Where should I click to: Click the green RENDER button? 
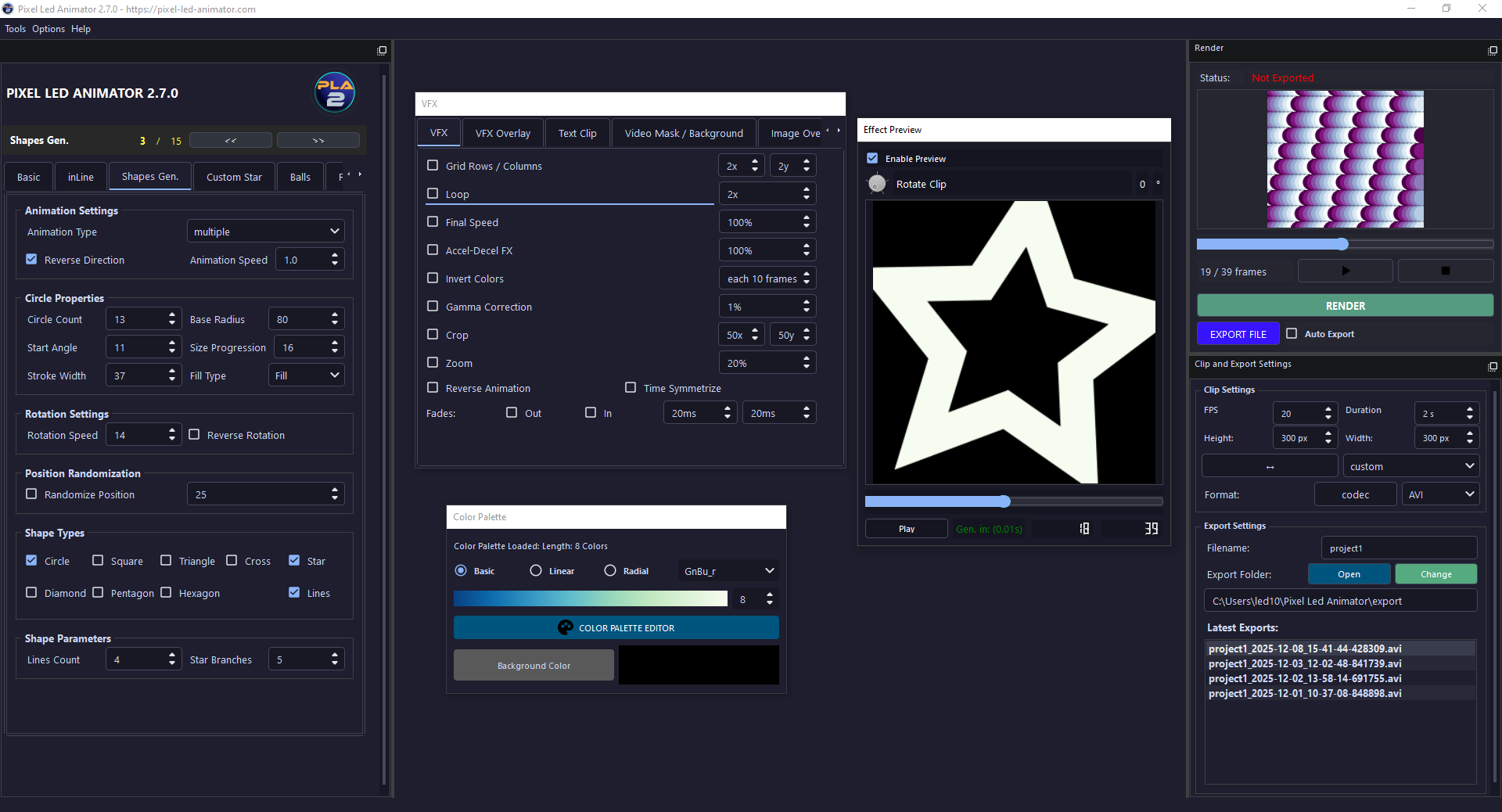coord(1344,306)
